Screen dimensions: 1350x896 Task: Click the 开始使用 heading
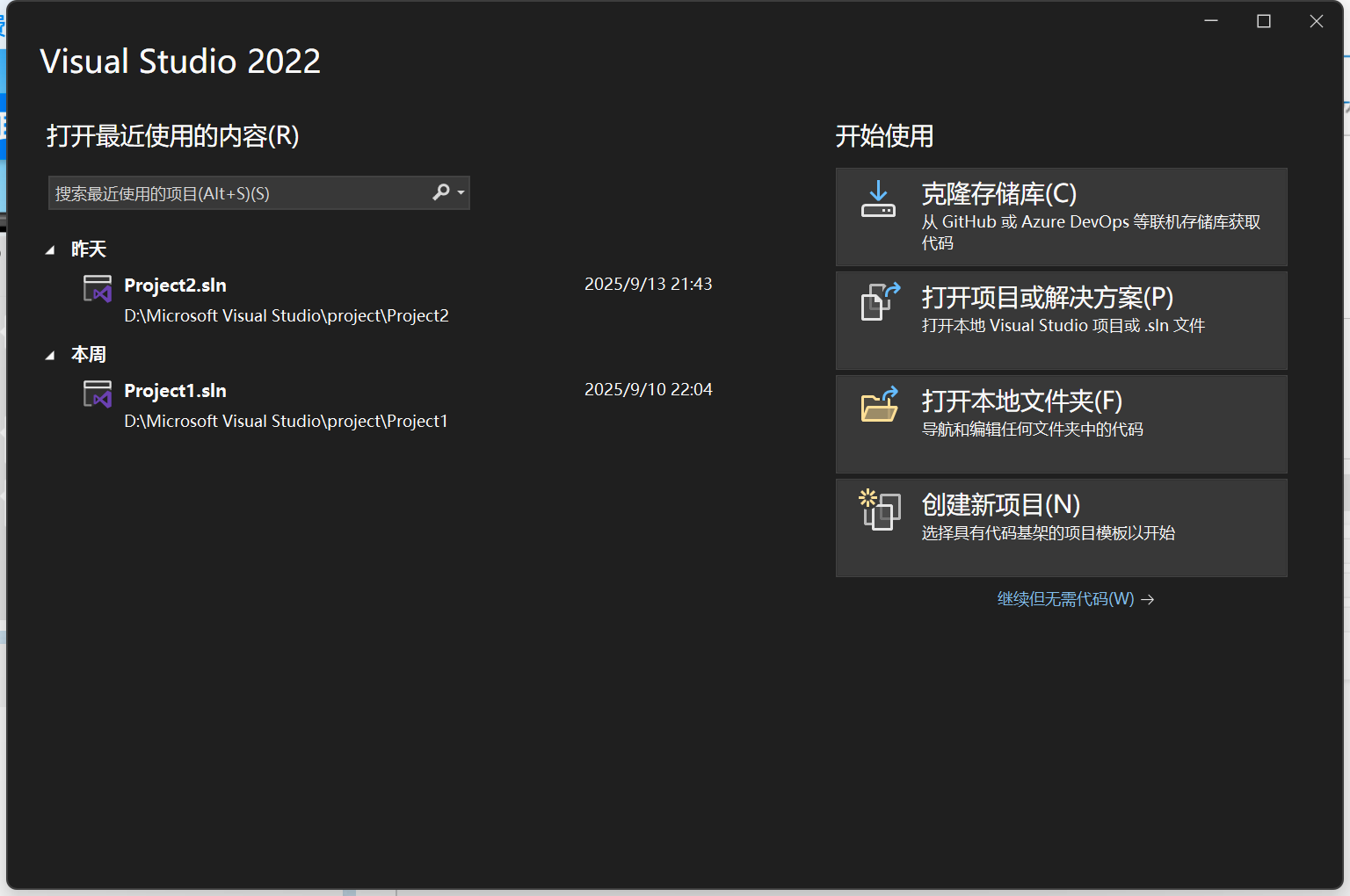point(884,136)
